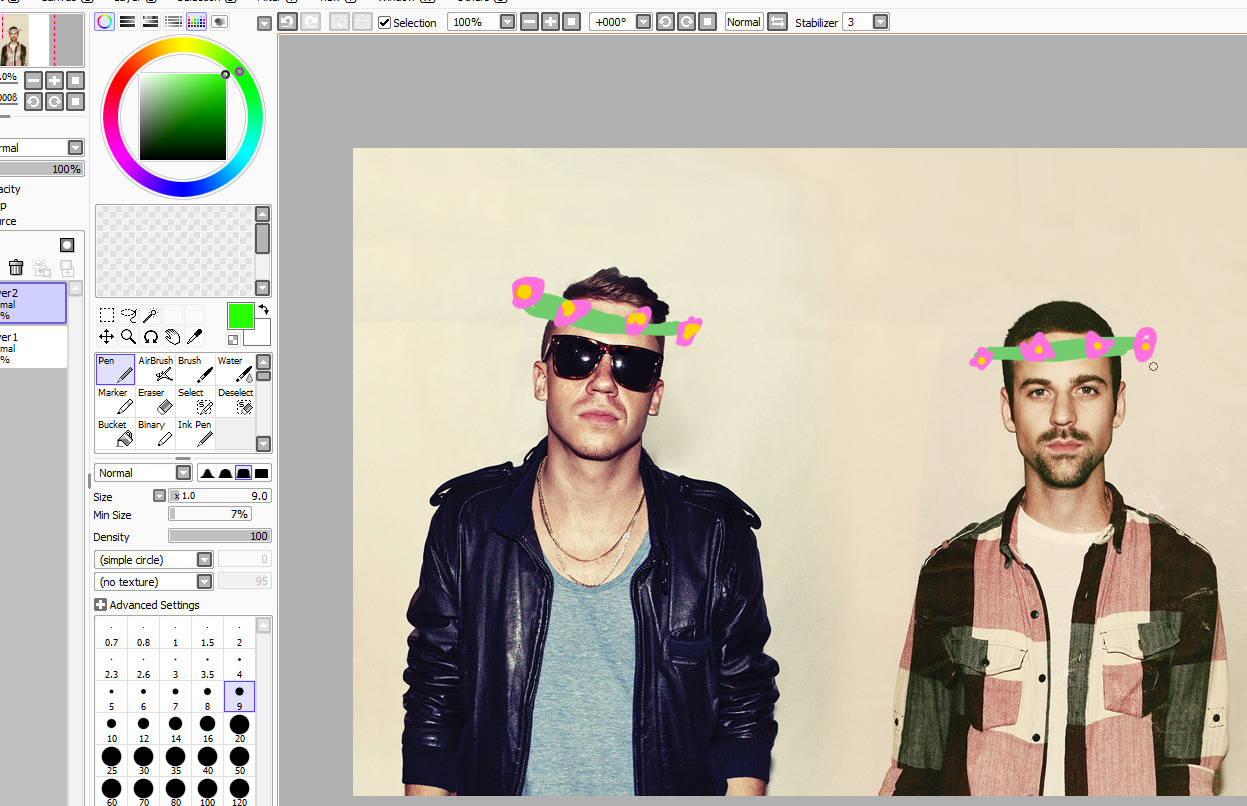Select the flat black brush edge shape

[262, 473]
